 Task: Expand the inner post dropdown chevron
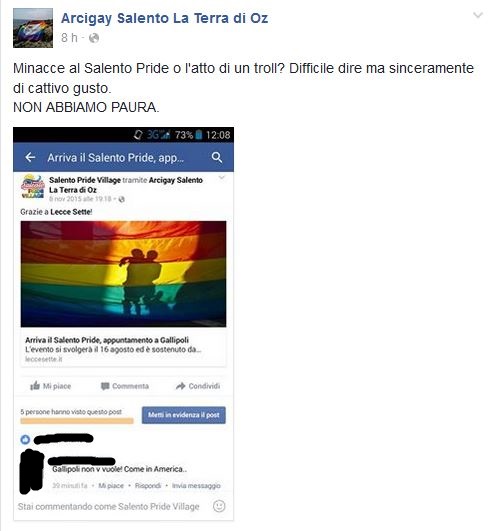pos(222,178)
